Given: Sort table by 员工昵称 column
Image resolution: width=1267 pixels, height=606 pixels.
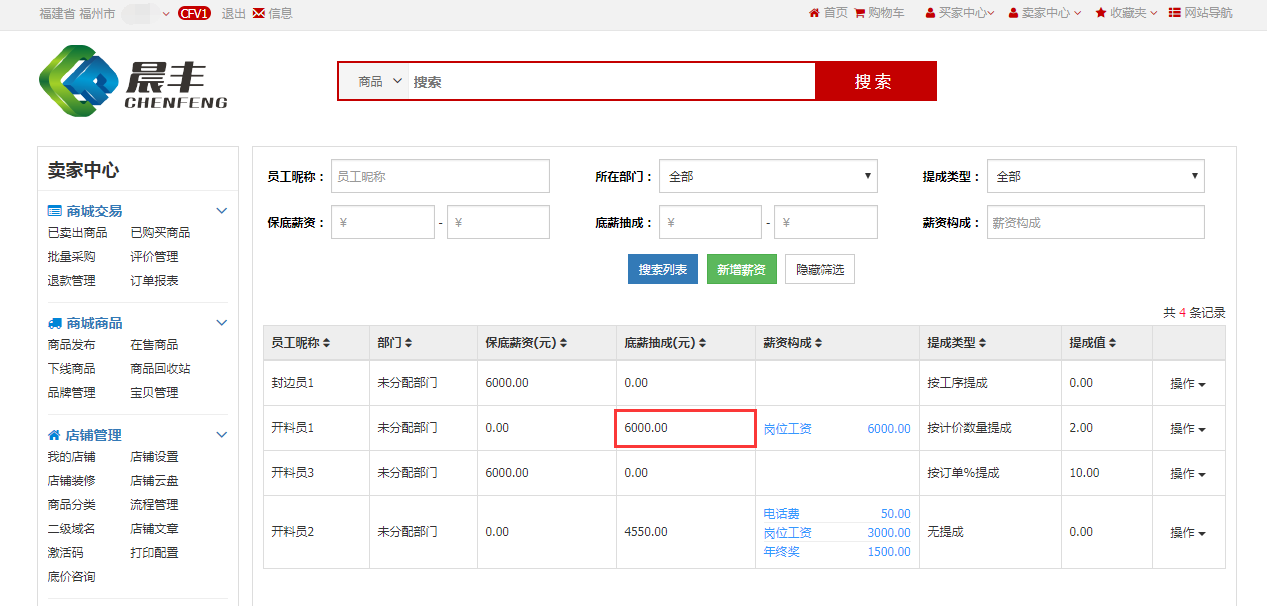Looking at the screenshot, I should pos(326,343).
